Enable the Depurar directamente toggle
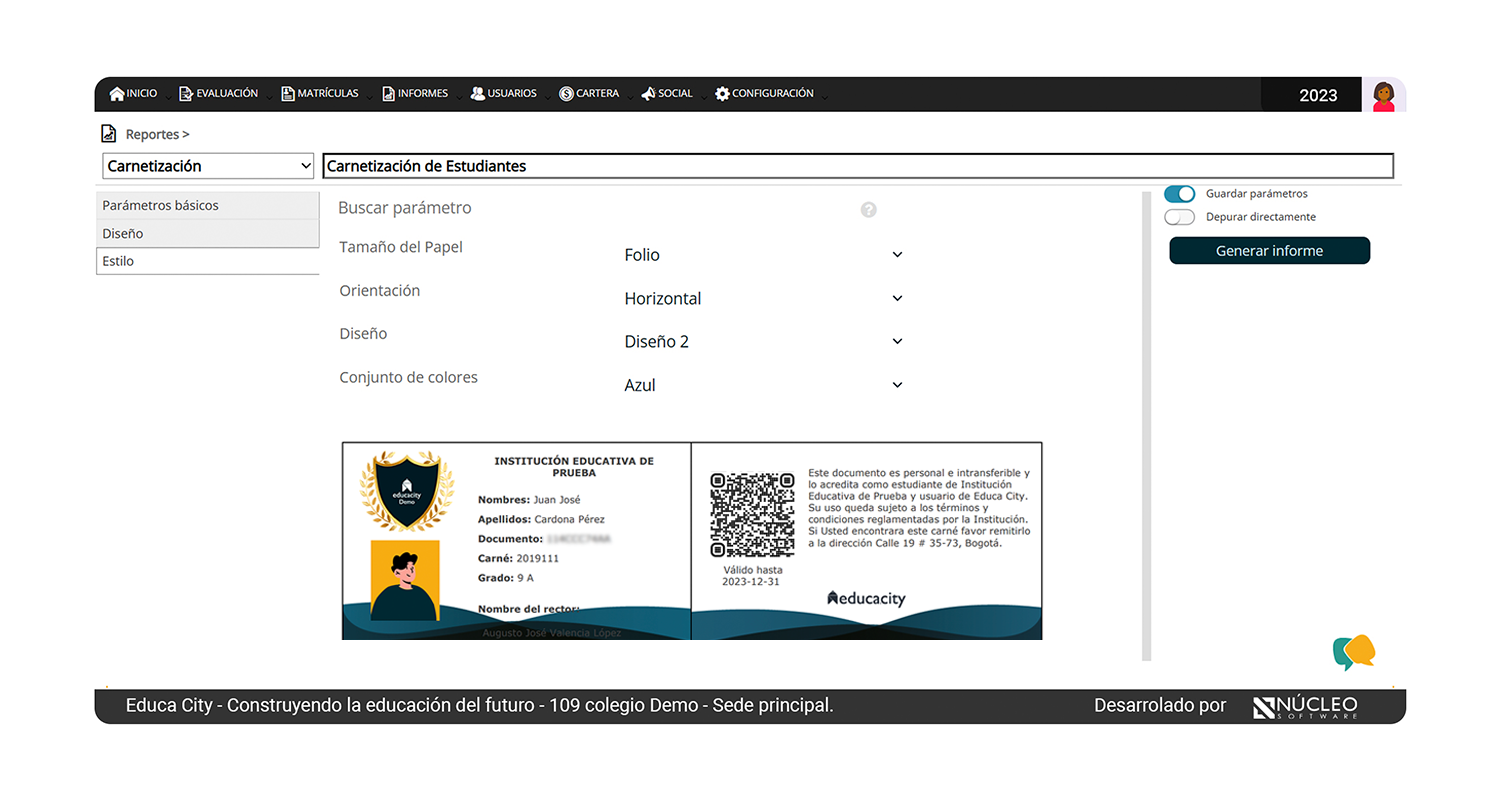The height and width of the screenshot is (800, 1500). (1180, 217)
